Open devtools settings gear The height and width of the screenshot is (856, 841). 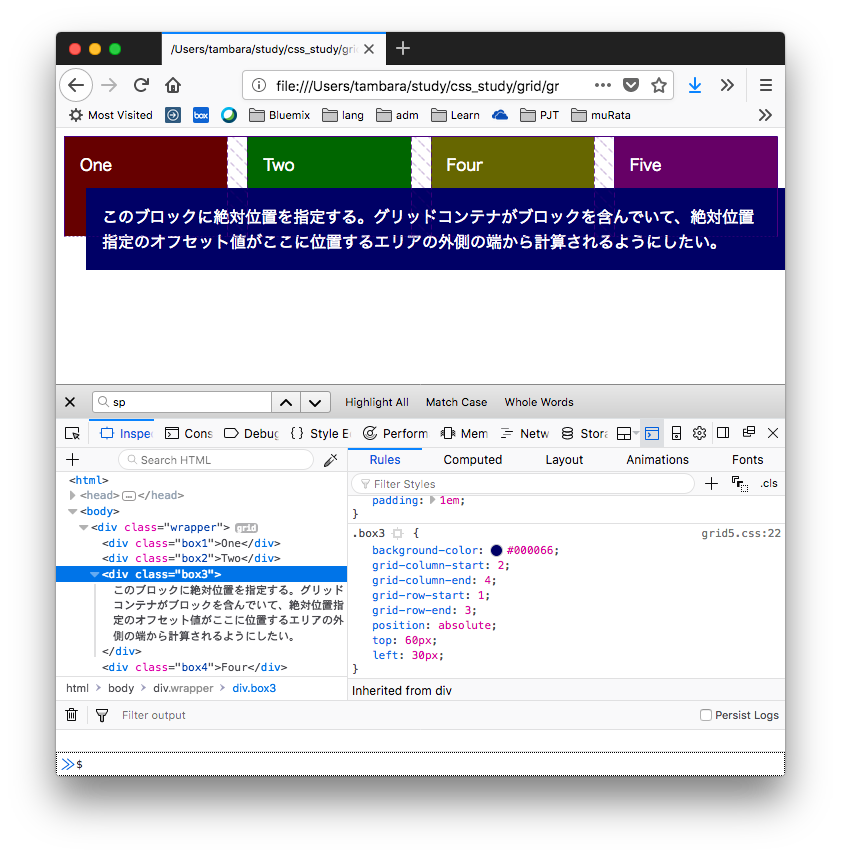point(699,433)
